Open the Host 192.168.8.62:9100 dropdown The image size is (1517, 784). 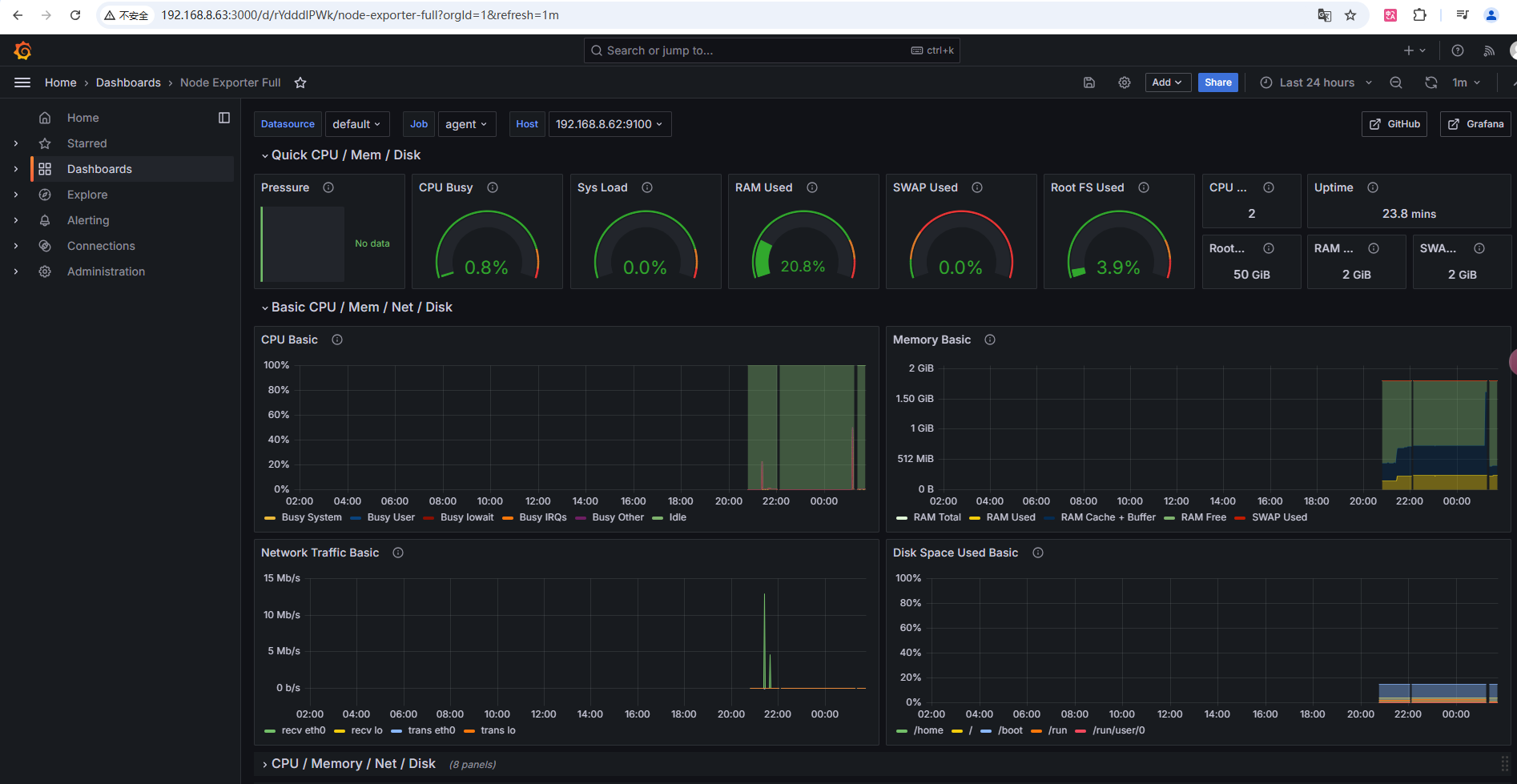click(x=610, y=124)
